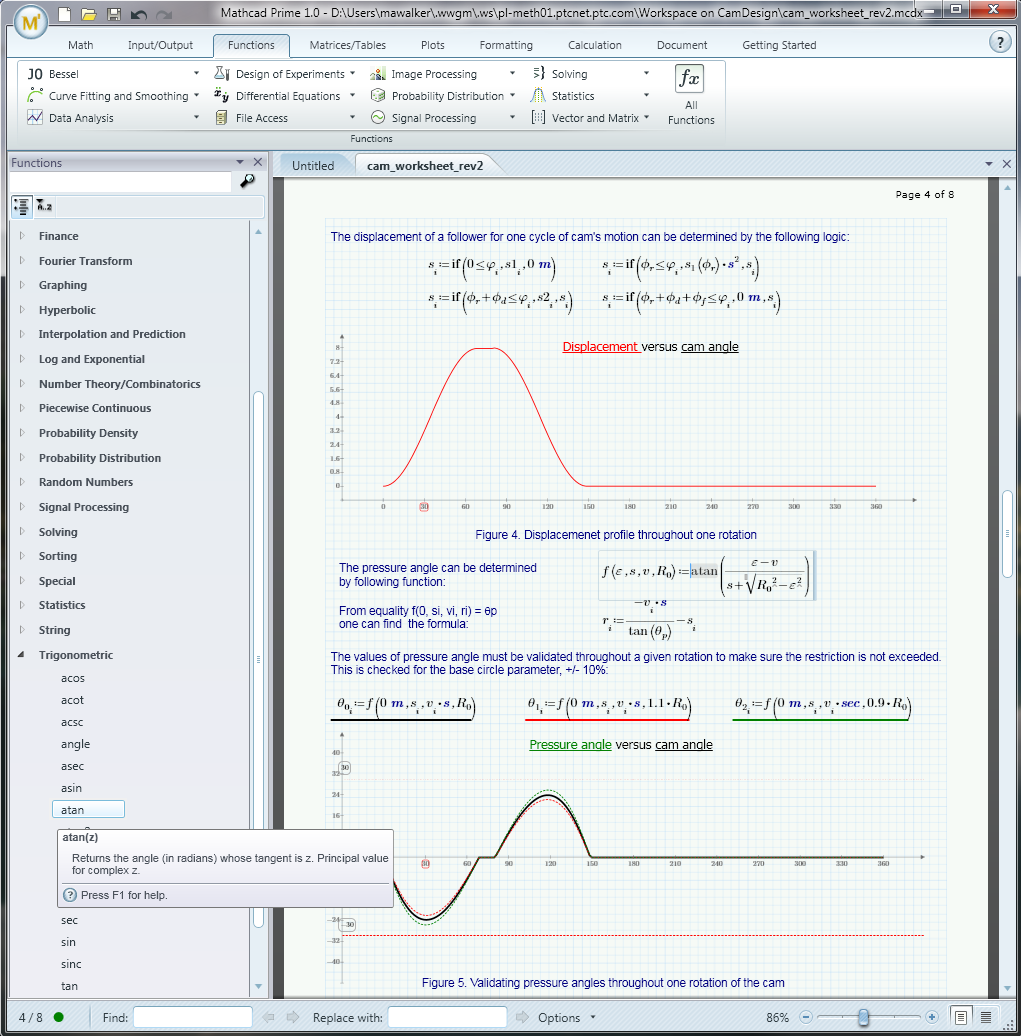The height and width of the screenshot is (1036, 1021).
Task: Switch to the Untitled worksheet tab
Action: tap(313, 165)
